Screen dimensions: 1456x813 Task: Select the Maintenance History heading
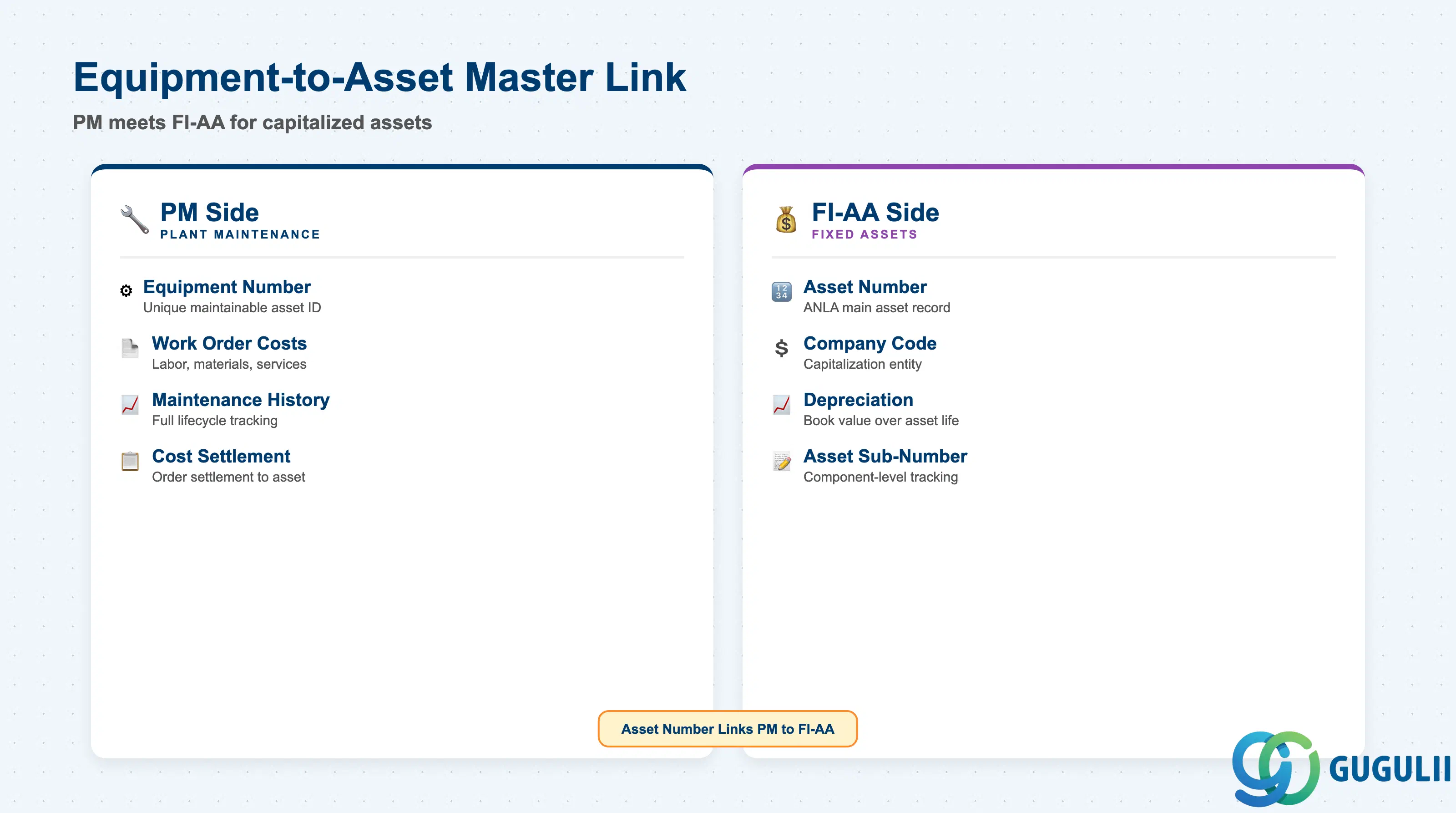241,400
